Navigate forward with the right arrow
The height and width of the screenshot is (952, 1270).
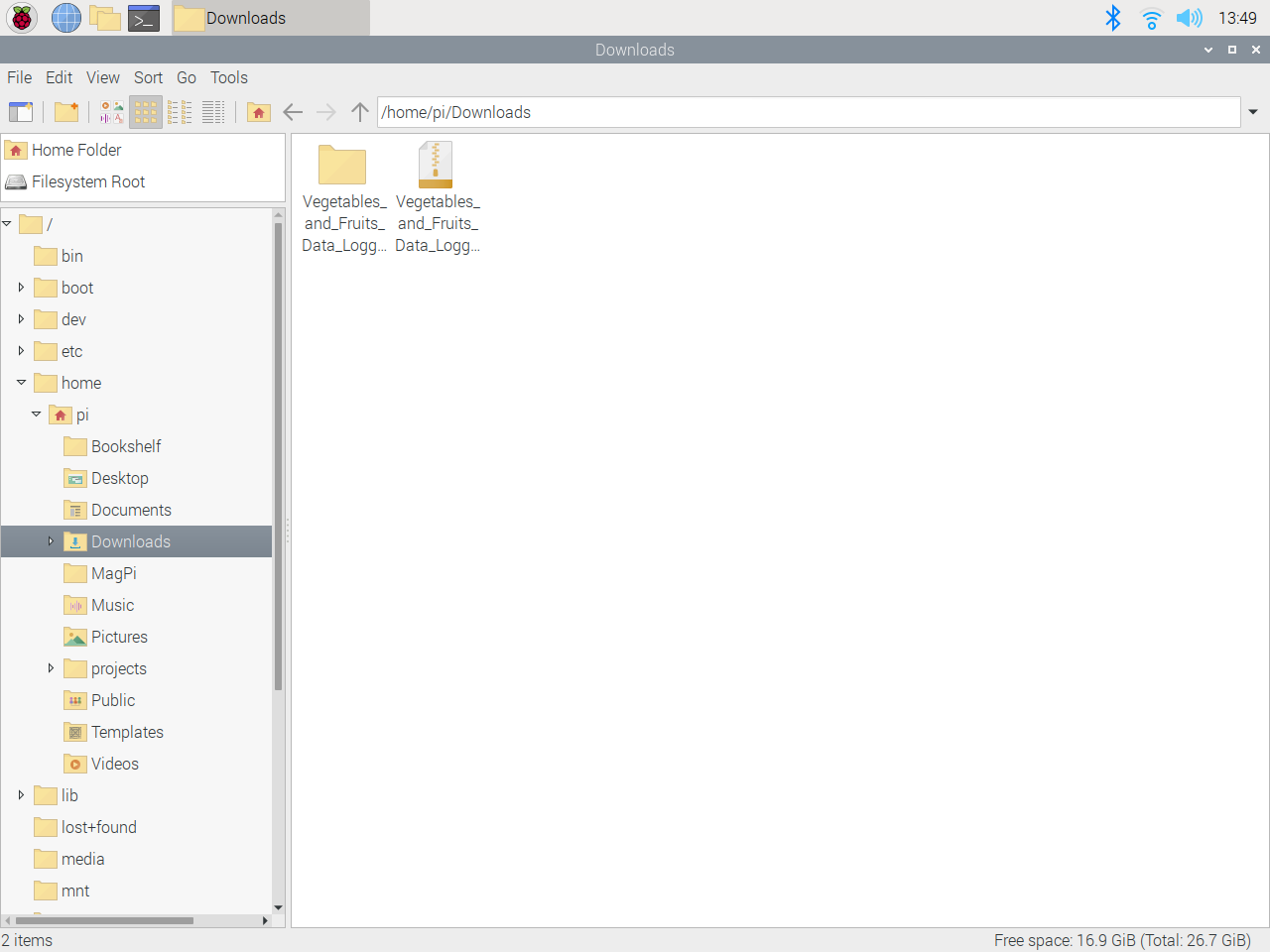click(x=326, y=112)
